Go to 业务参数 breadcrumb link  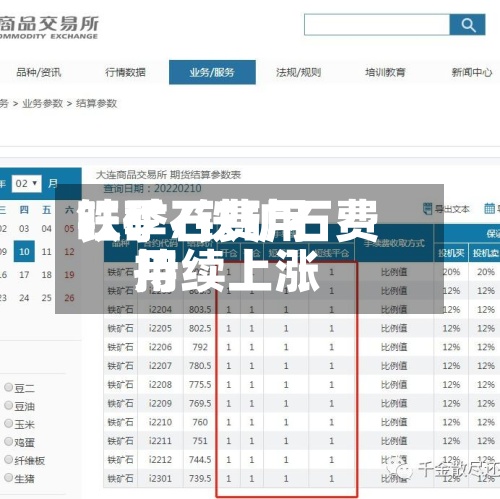pos(43,104)
